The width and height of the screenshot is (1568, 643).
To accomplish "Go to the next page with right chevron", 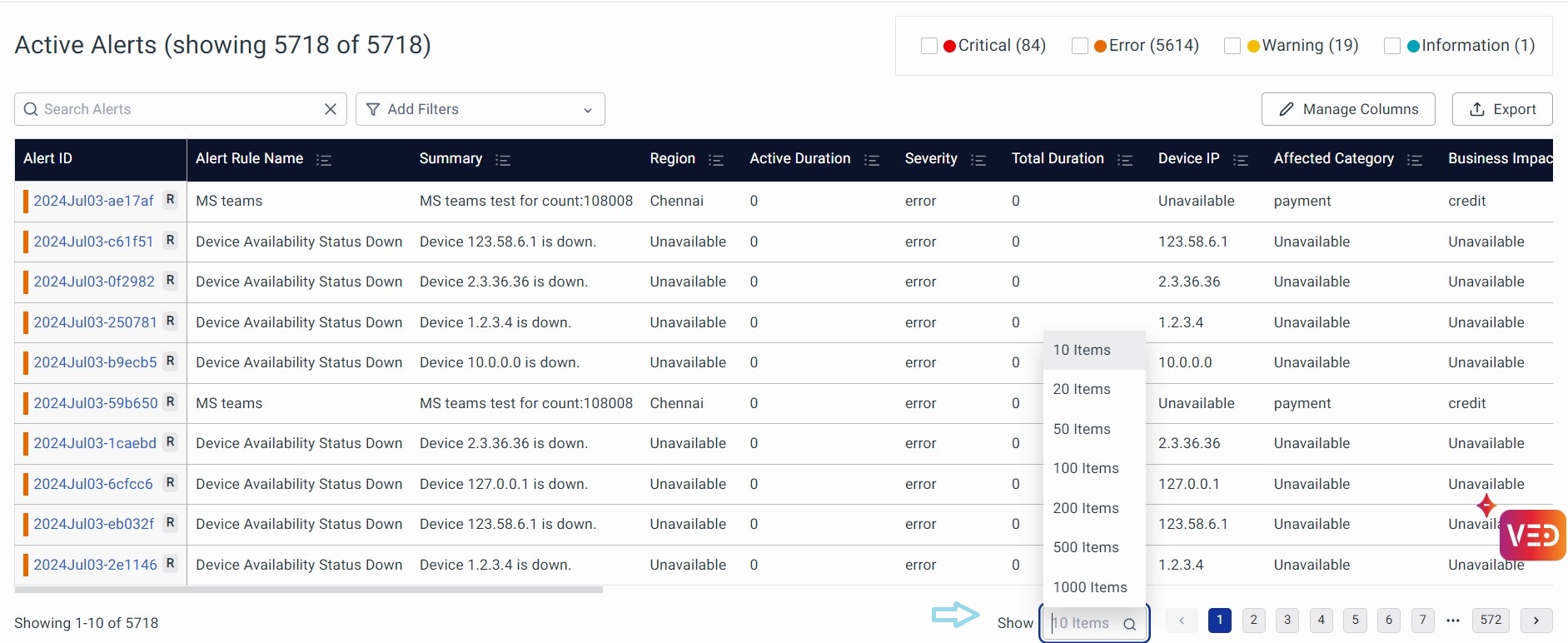I will 1536,620.
